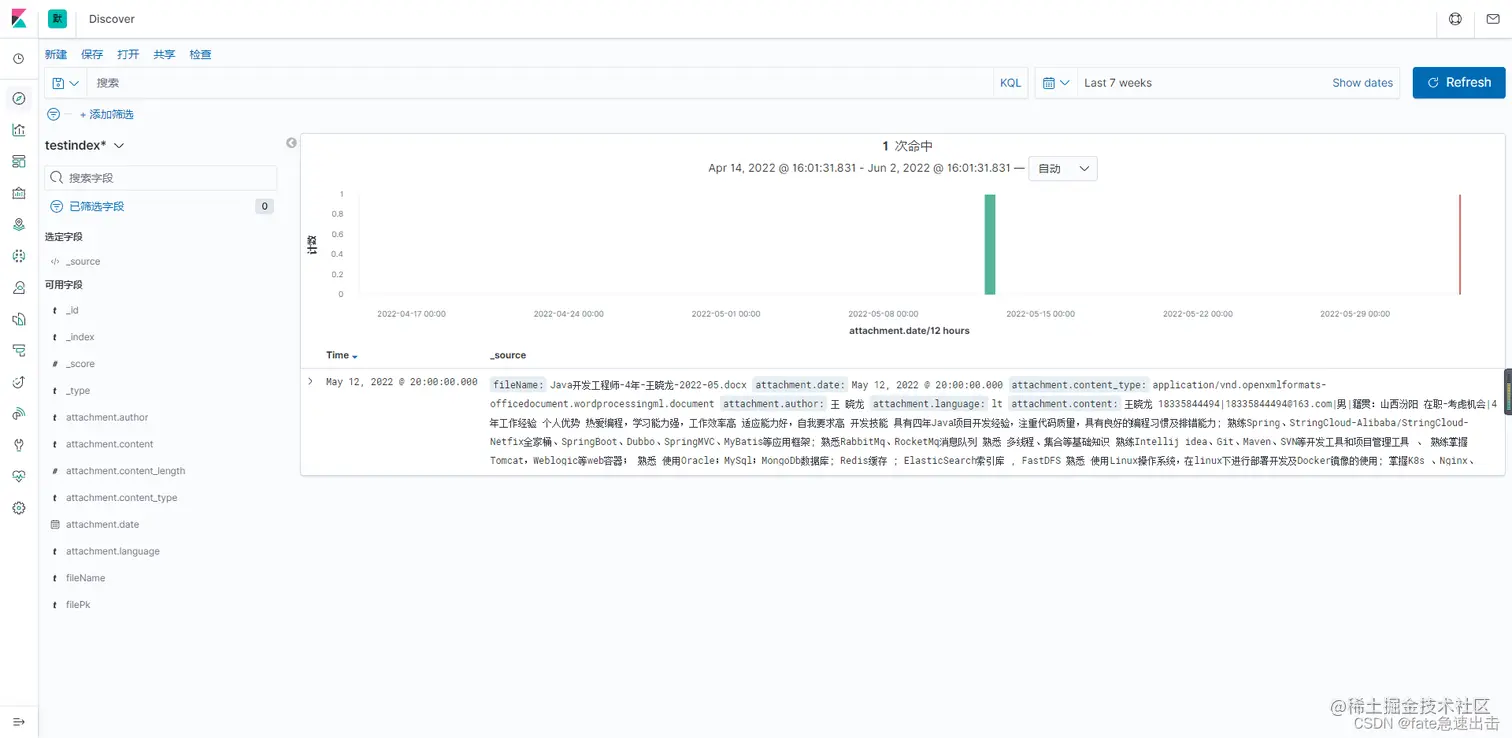Switch query language via KQL button

pyautogui.click(x=1011, y=83)
